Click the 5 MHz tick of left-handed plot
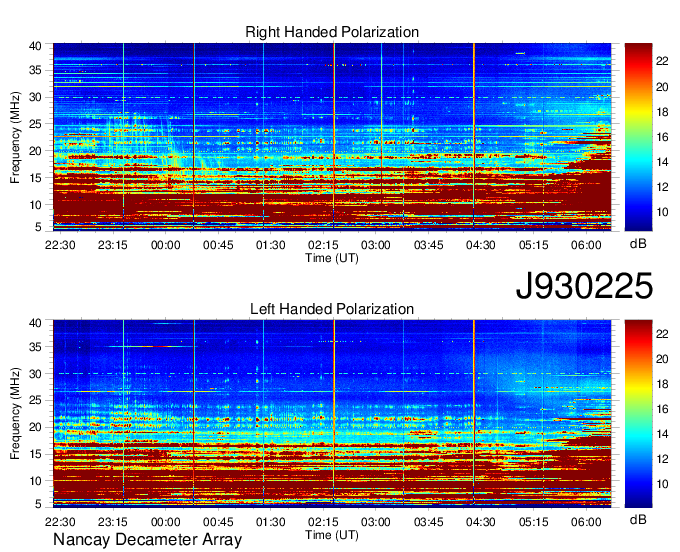This screenshot has width=680, height=552. pyautogui.click(x=39, y=504)
